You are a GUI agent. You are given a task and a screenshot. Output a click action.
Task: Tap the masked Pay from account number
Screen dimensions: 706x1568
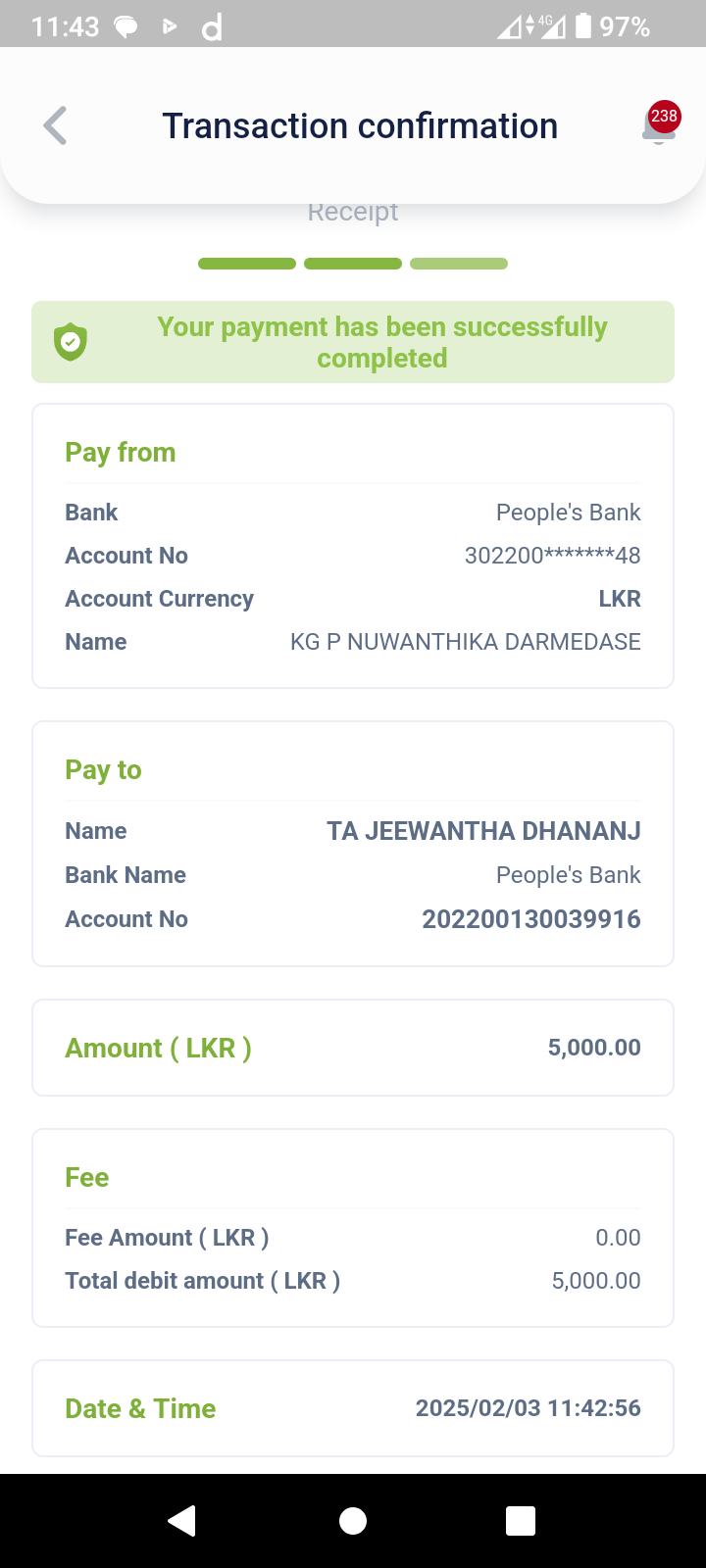[x=552, y=556]
